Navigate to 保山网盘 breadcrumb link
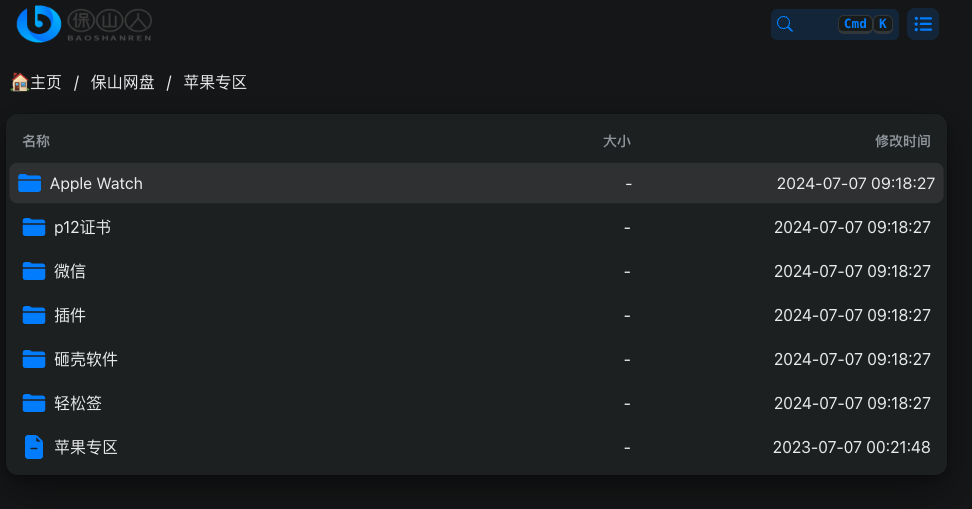 click(x=122, y=82)
